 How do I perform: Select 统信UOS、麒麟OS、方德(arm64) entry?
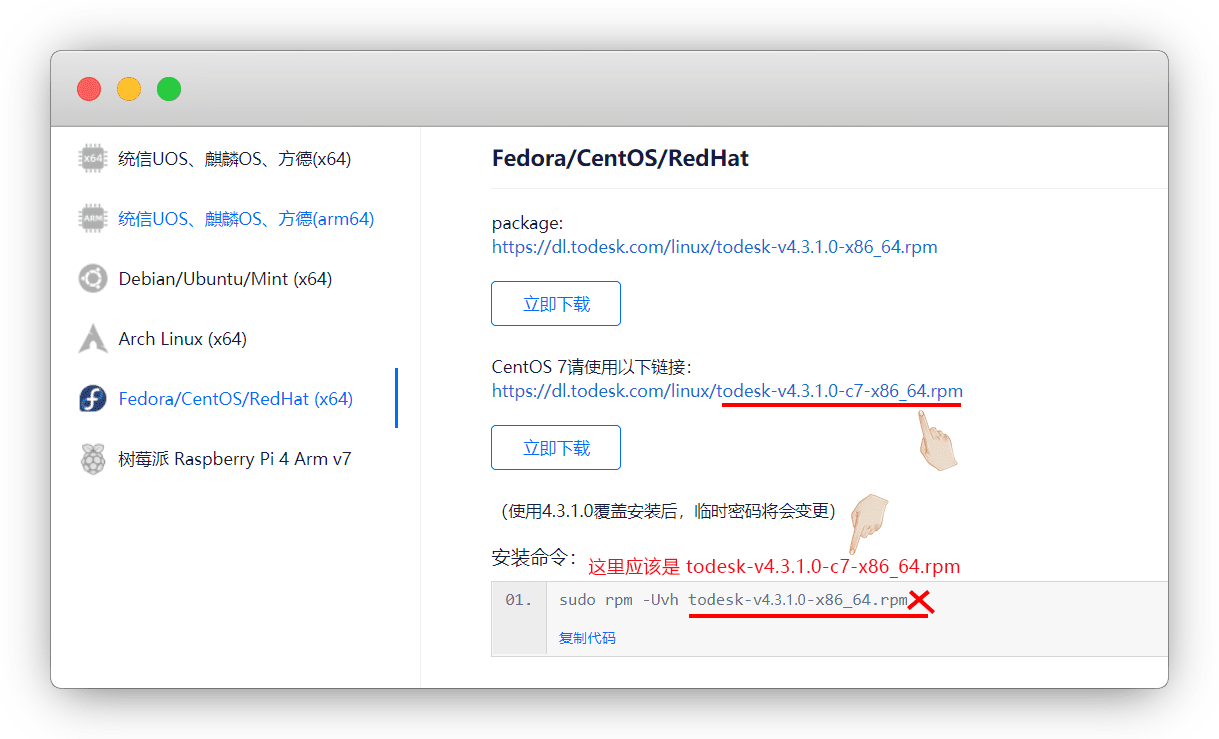(x=246, y=219)
